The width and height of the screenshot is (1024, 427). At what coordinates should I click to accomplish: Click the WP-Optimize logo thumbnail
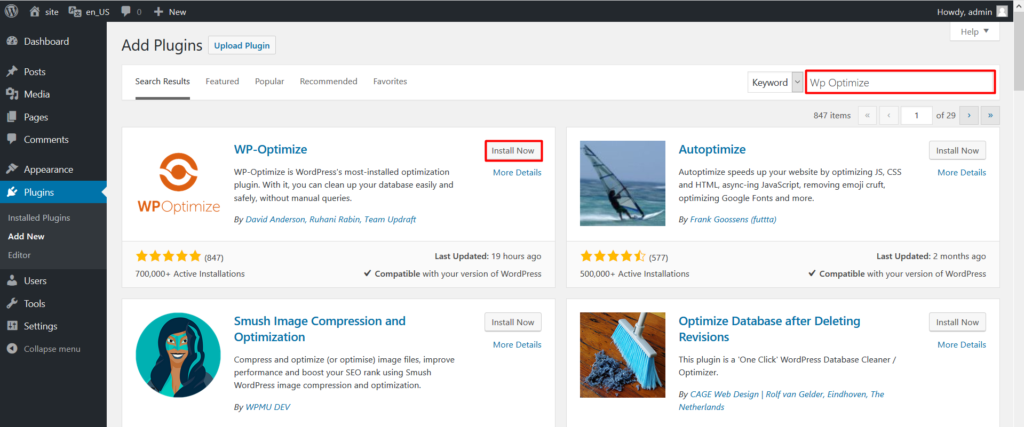tap(178, 183)
